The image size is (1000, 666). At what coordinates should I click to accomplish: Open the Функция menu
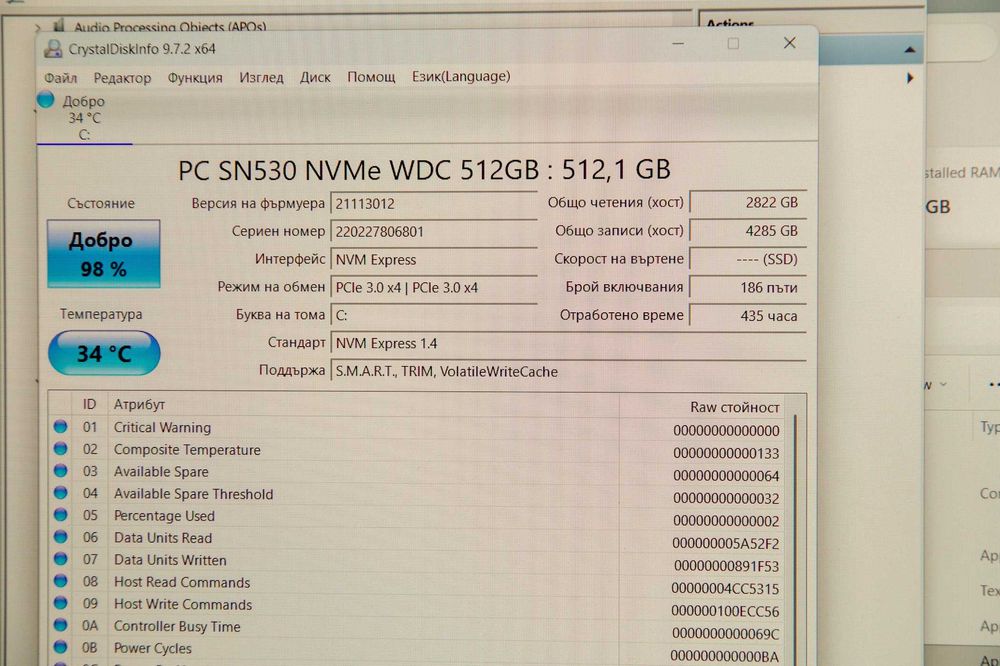coord(195,78)
